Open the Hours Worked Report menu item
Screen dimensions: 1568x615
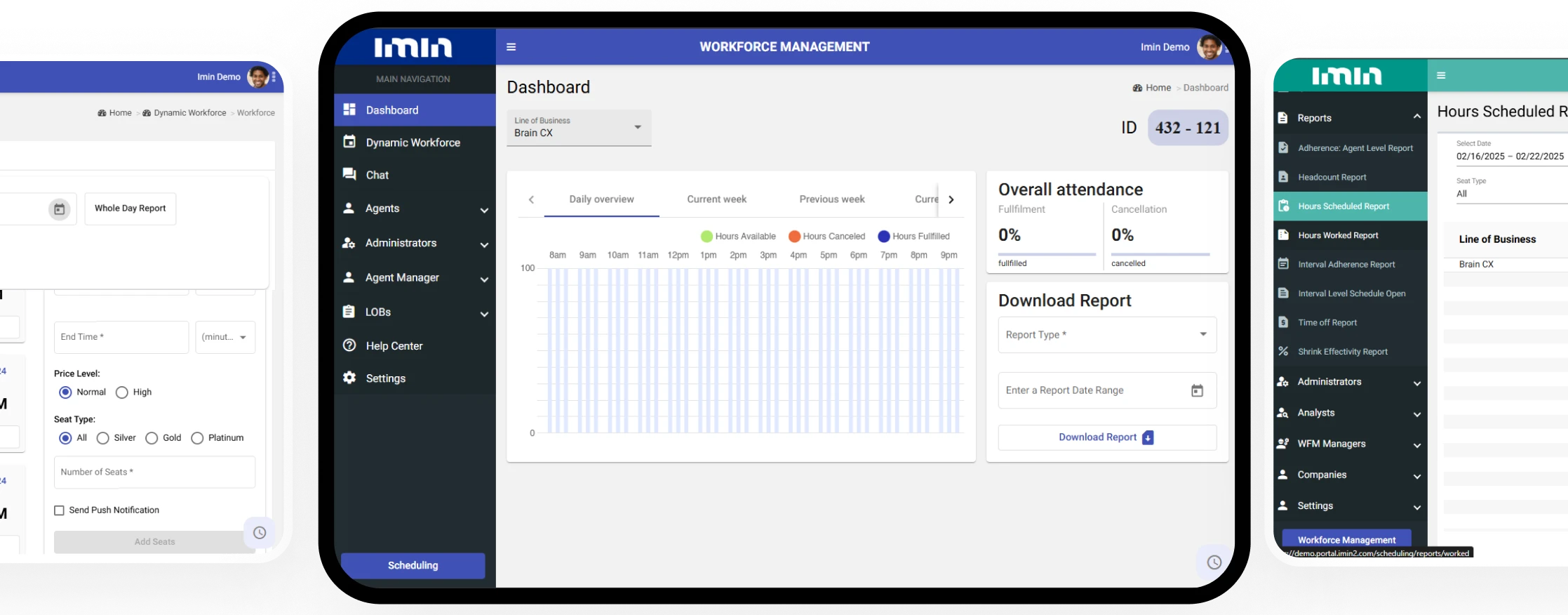tap(1338, 235)
